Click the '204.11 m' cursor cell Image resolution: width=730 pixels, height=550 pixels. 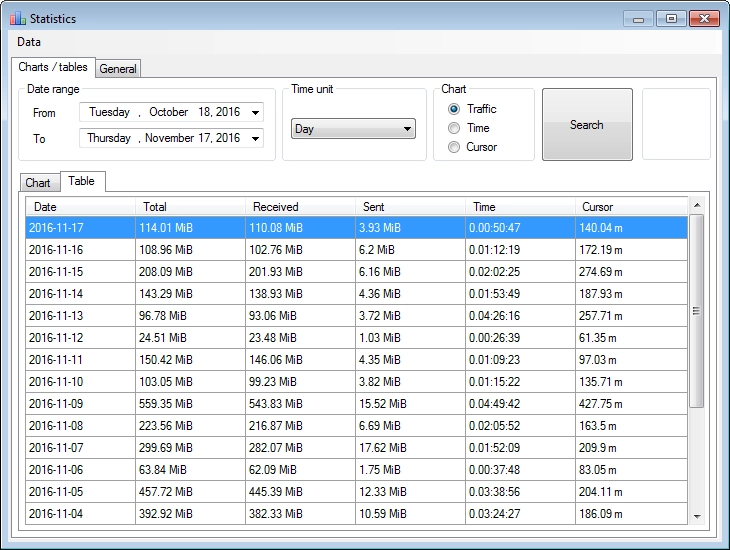[631, 492]
